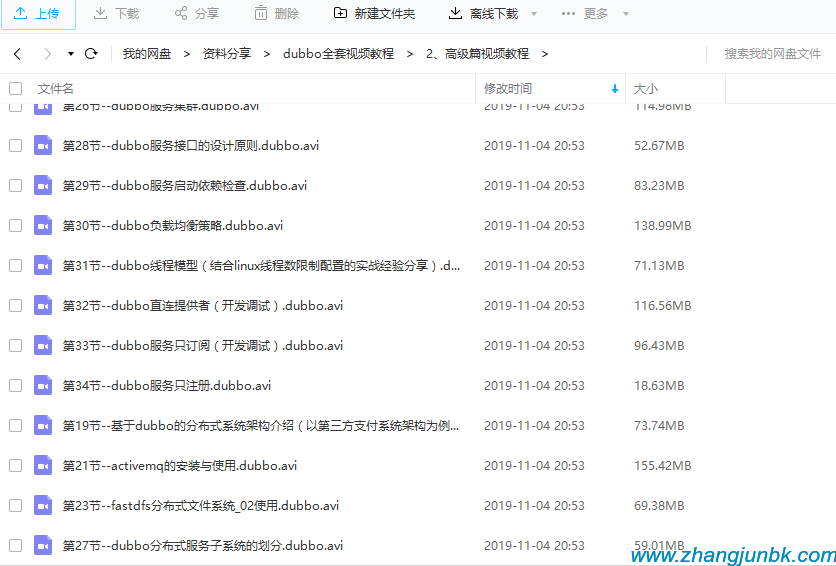Navigate to 我的网盘 breadcrumb
The width and height of the screenshot is (836, 566).
[x=147, y=54]
